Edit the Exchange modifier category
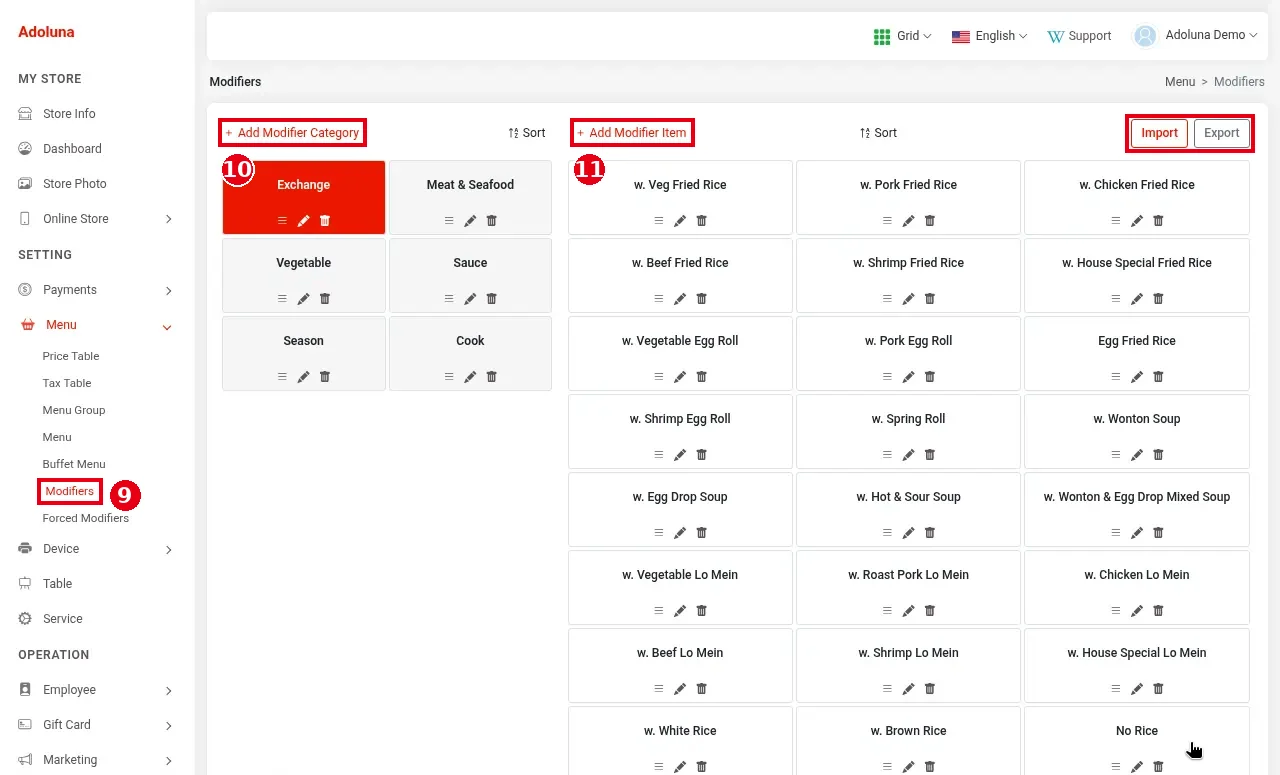The width and height of the screenshot is (1280, 775). tap(303, 220)
